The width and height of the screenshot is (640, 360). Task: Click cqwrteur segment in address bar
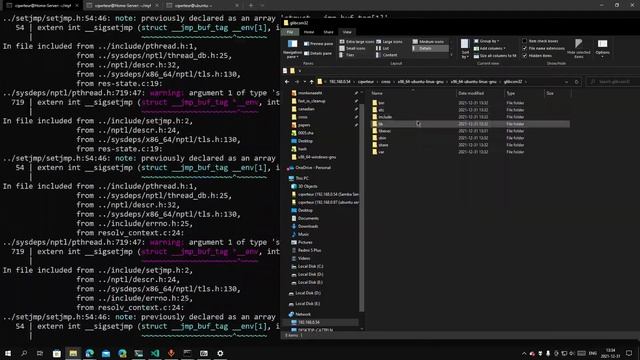click(366, 82)
